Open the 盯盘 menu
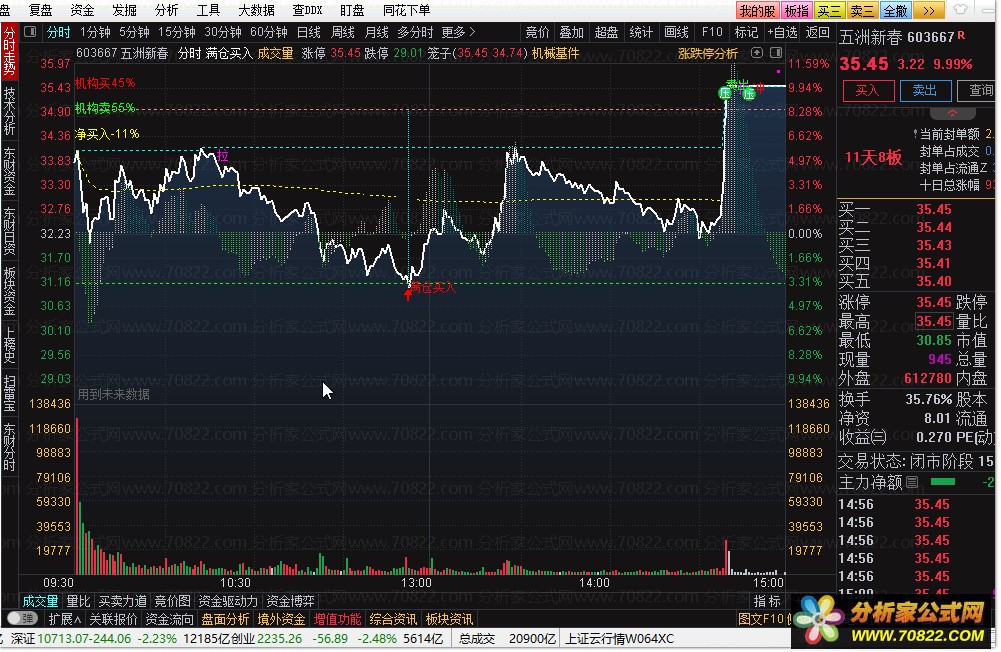 [x=352, y=10]
